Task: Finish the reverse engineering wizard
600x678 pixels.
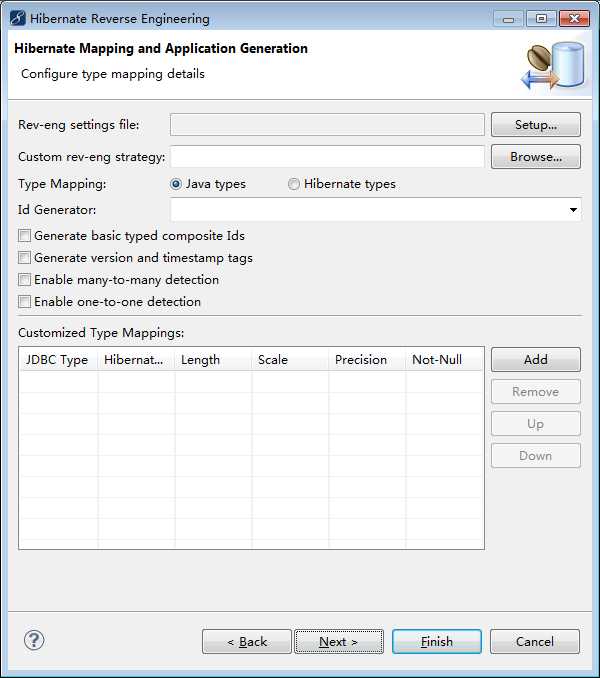Action: [437, 642]
